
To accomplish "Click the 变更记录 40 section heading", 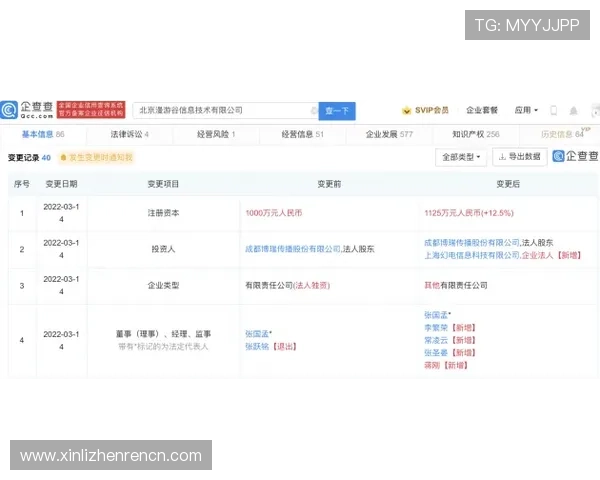I will [29, 158].
